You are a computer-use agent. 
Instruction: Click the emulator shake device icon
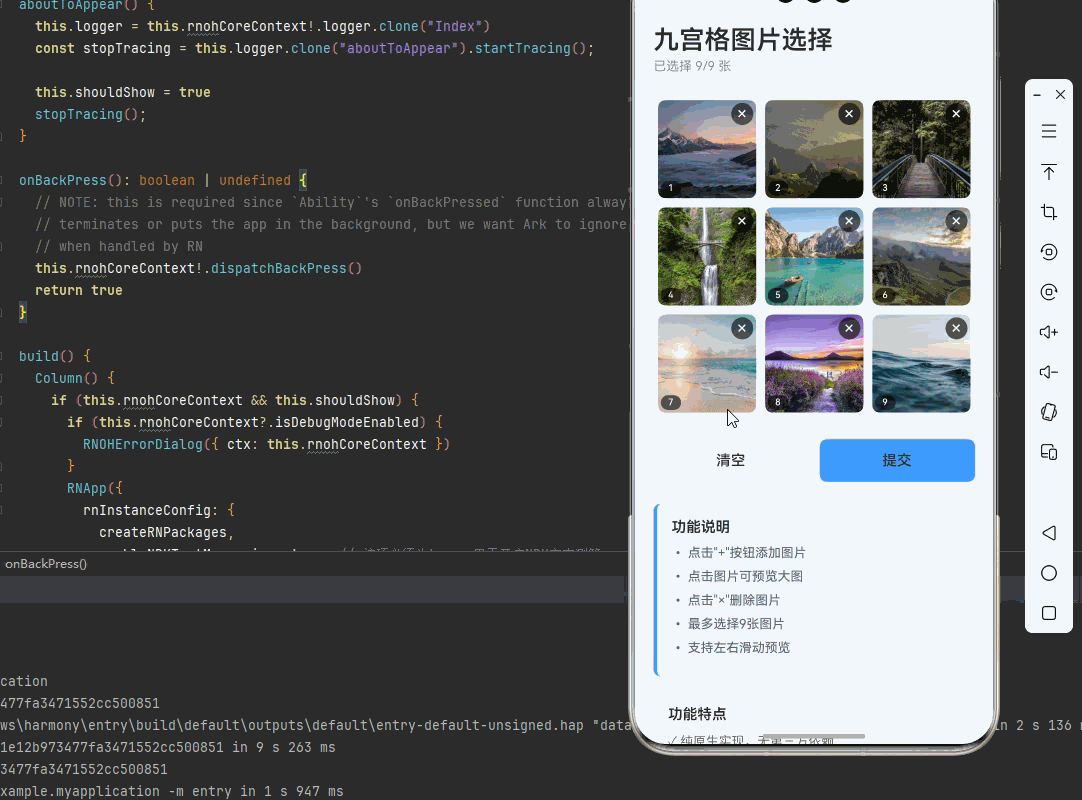[1049, 412]
